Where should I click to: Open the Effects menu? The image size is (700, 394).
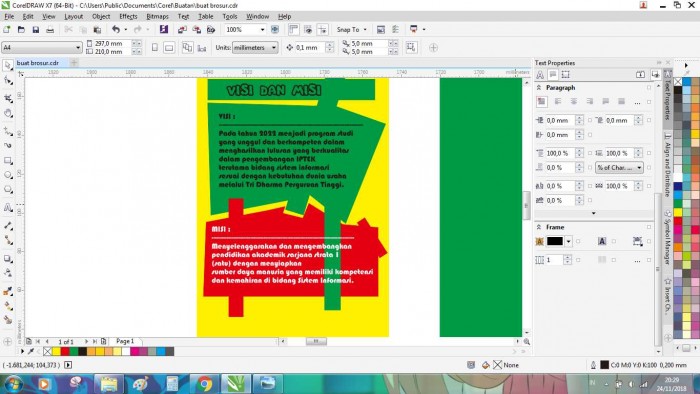click(x=128, y=17)
